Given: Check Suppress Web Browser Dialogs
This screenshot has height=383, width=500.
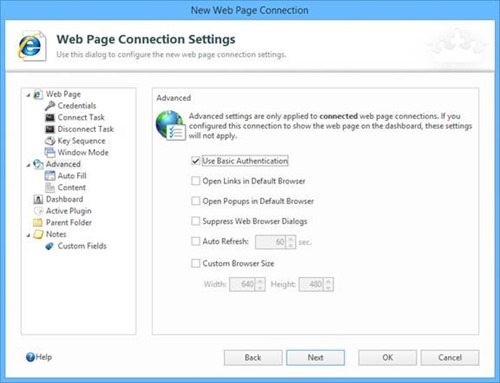Looking at the screenshot, I should pos(195,221).
